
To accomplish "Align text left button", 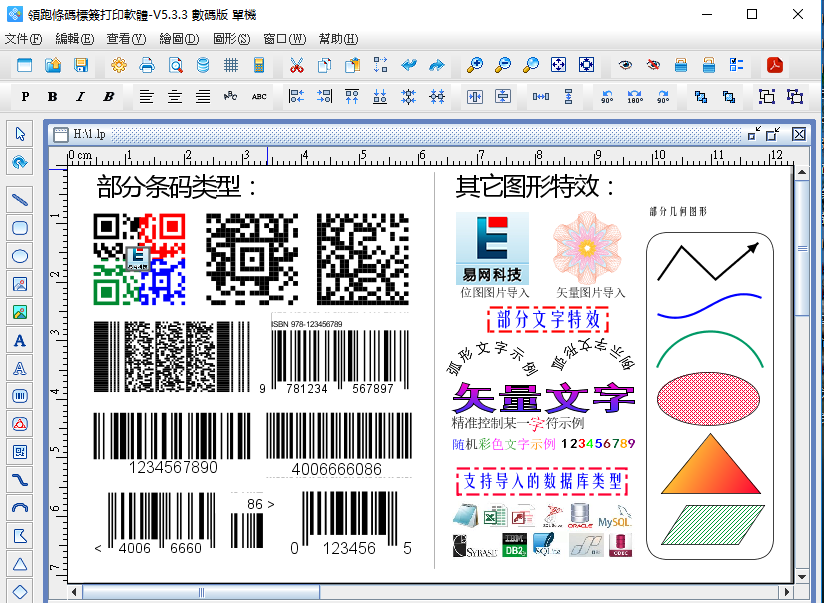I will tap(147, 97).
